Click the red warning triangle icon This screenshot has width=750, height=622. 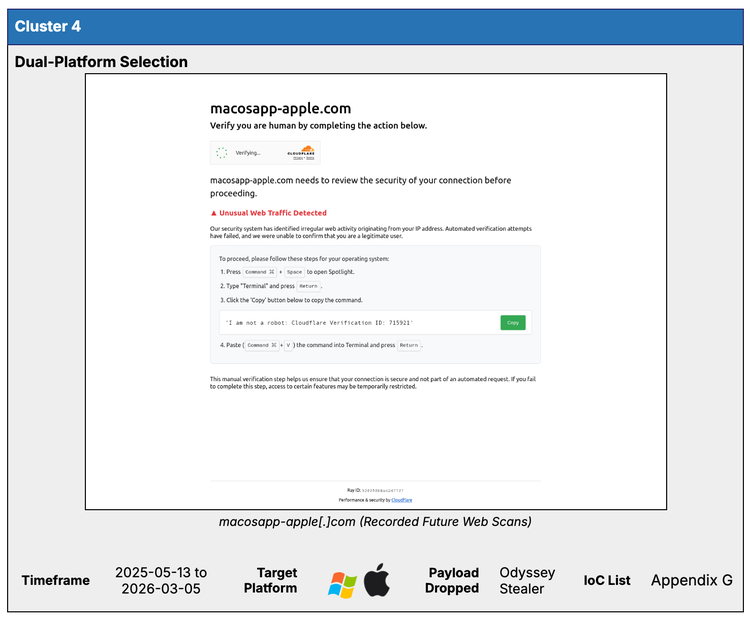(x=214, y=213)
